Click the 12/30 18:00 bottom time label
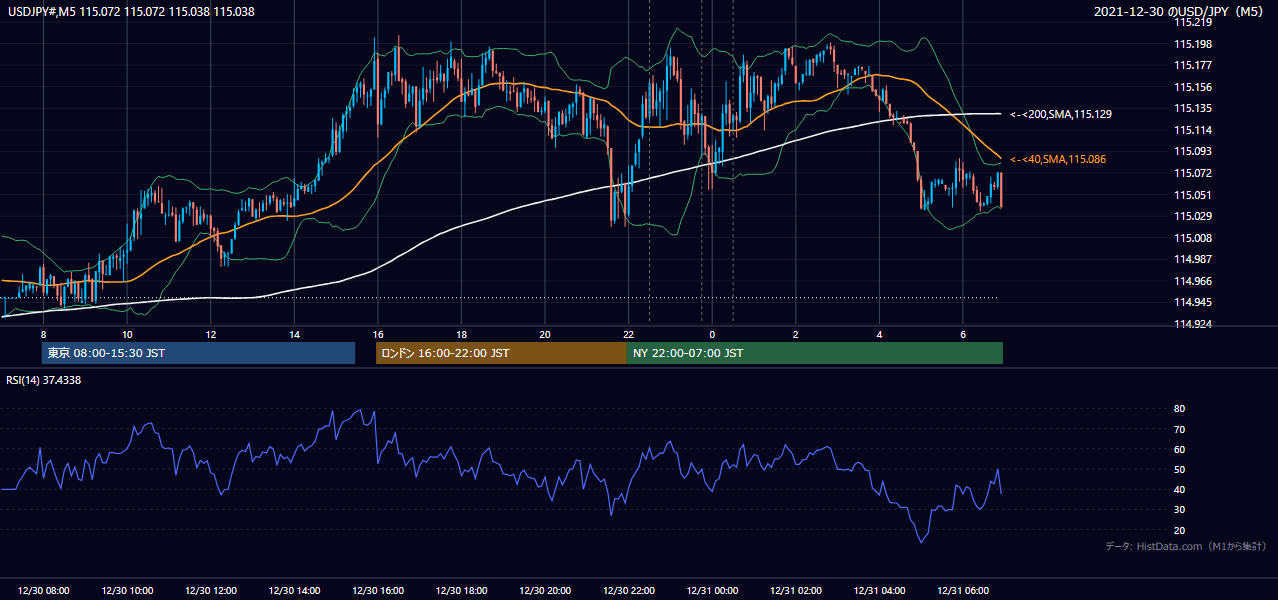This screenshot has width=1278, height=600. 461,591
